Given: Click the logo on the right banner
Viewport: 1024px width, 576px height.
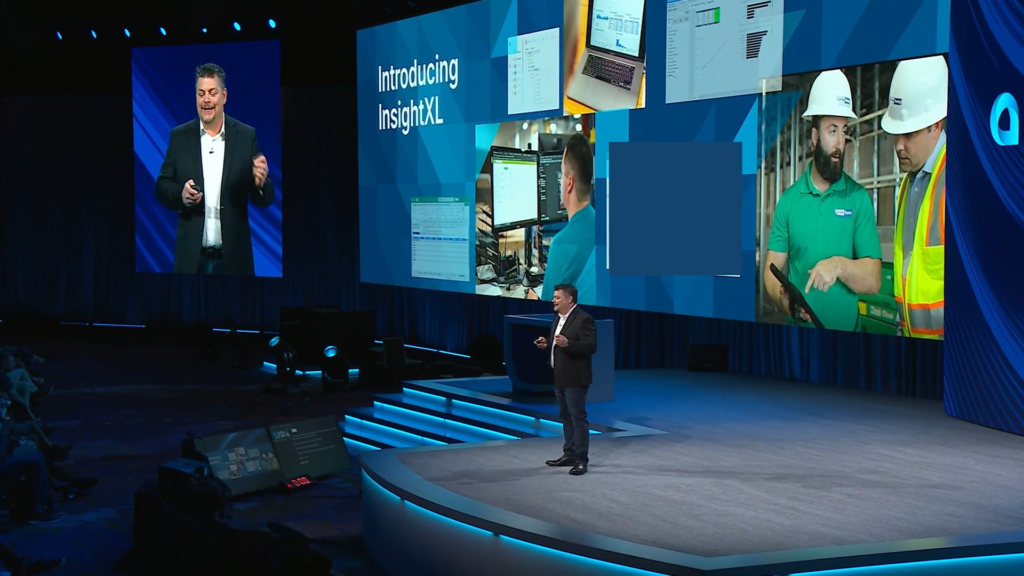Looking at the screenshot, I should coord(1003,118).
